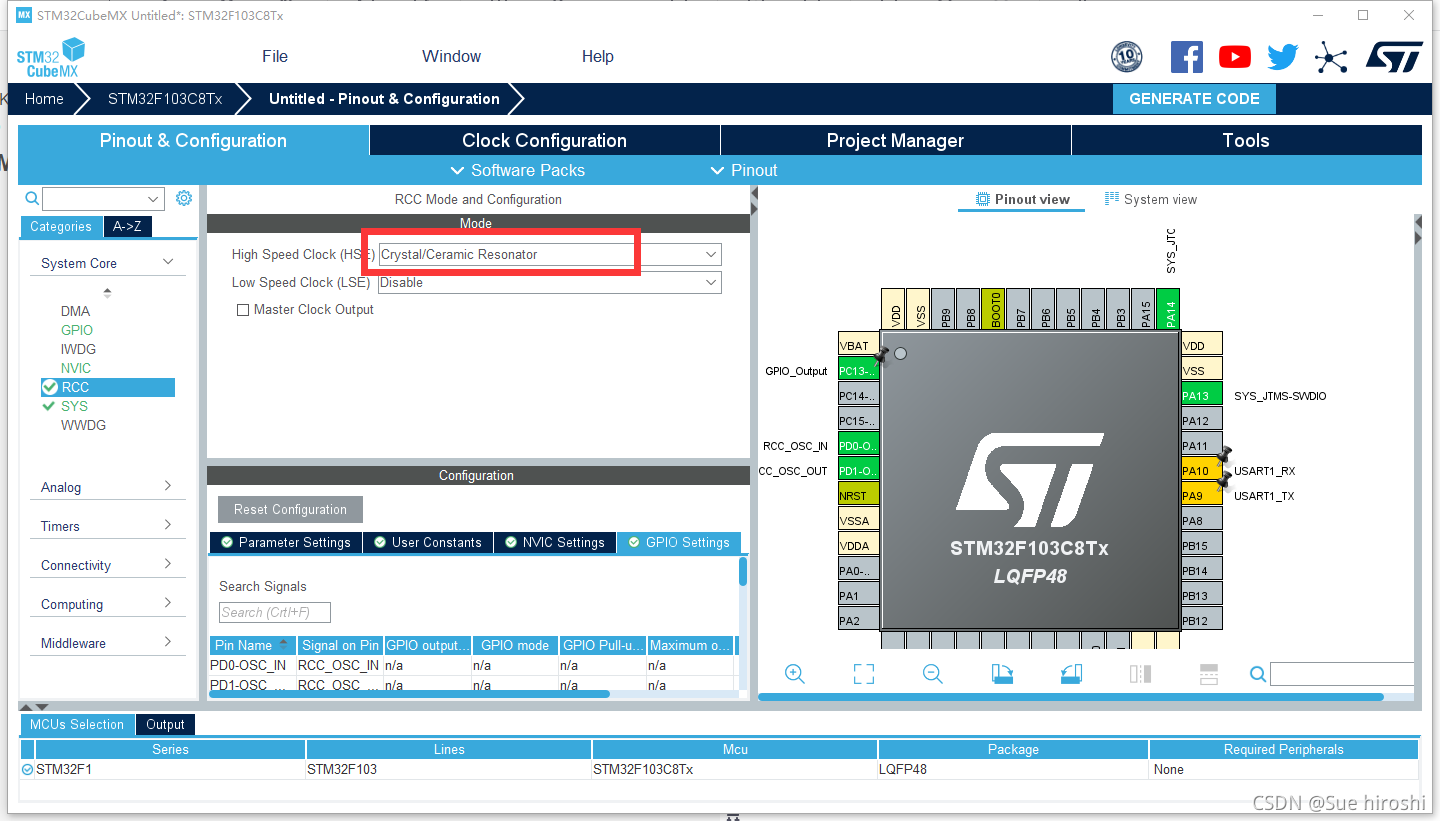Viewport: 1440px width, 821px height.
Task: Select the STM32F1 series row radio
Action: [x=27, y=769]
